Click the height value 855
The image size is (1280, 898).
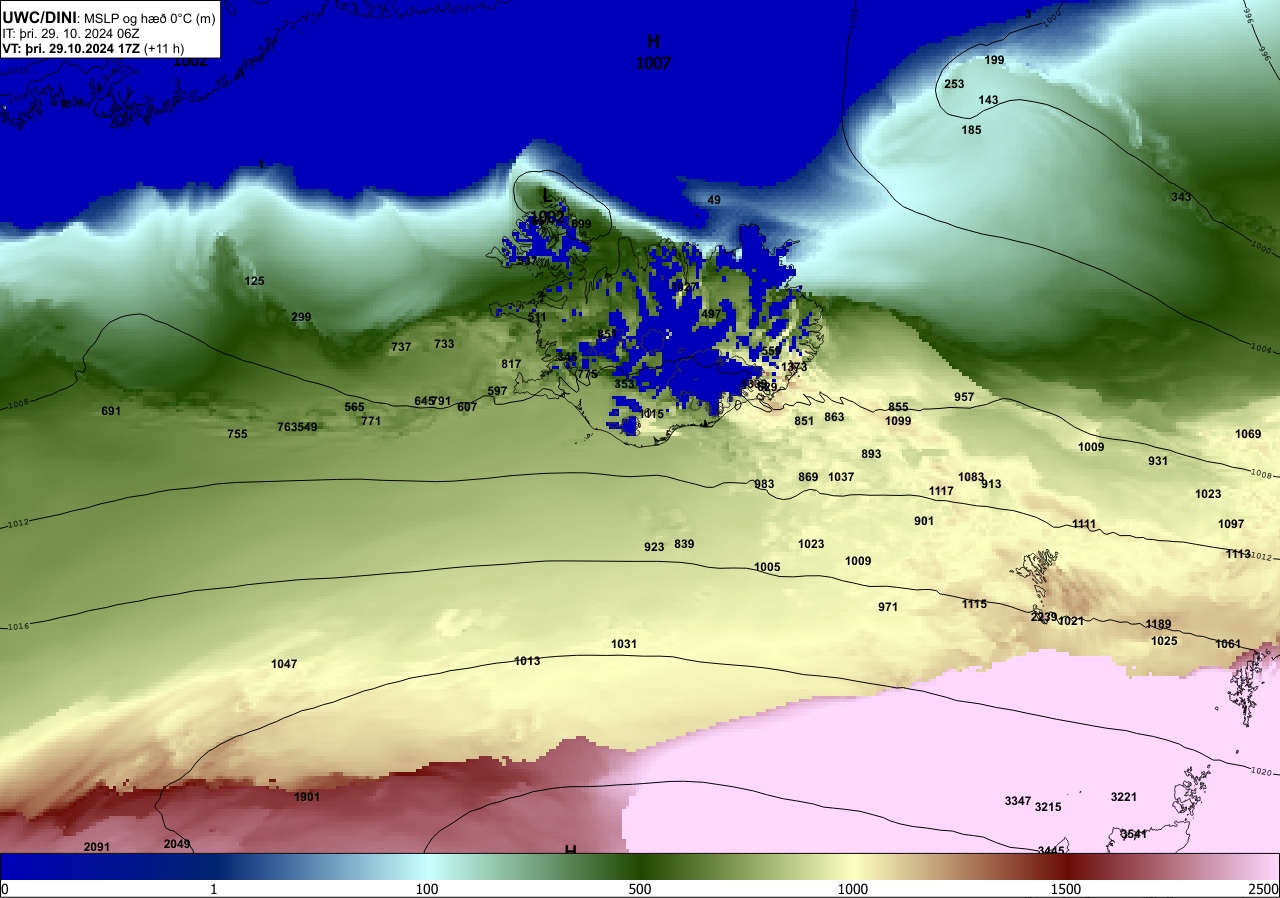(898, 407)
